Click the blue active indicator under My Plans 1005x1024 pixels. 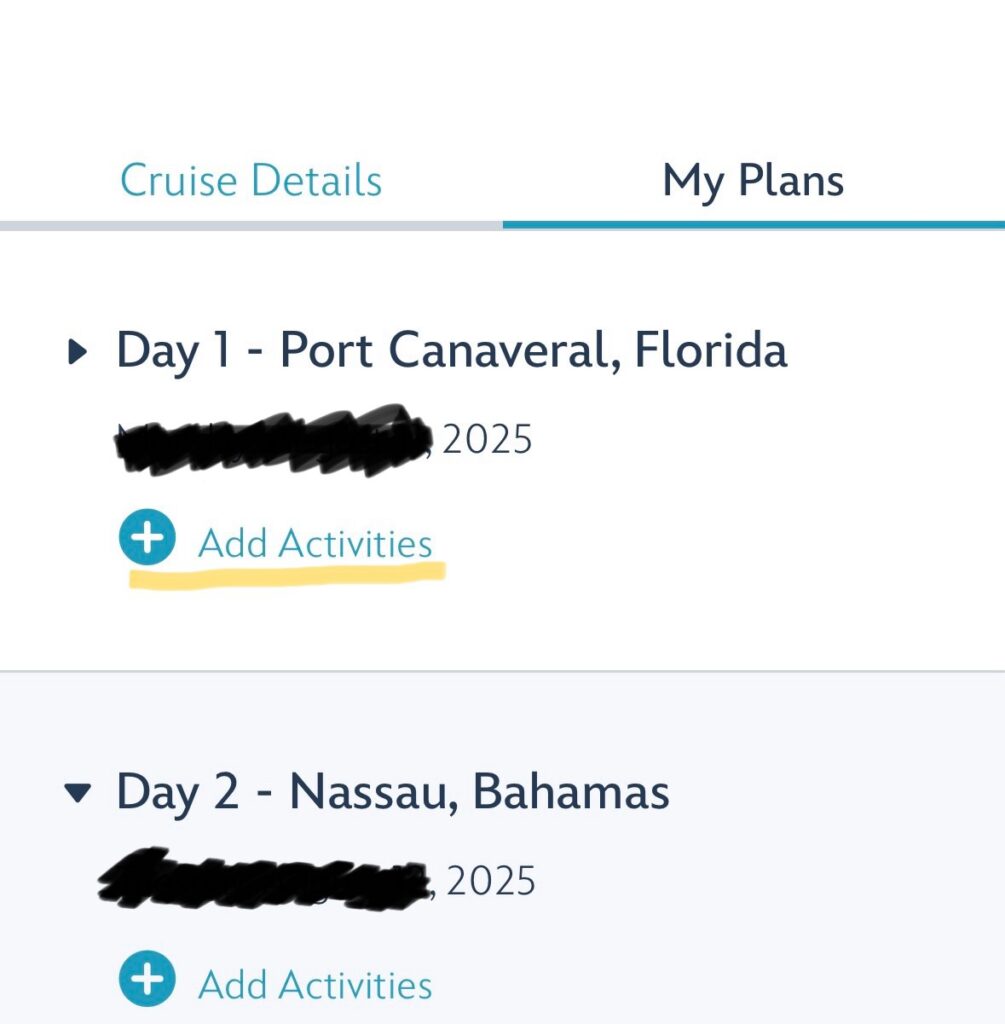tap(754, 225)
